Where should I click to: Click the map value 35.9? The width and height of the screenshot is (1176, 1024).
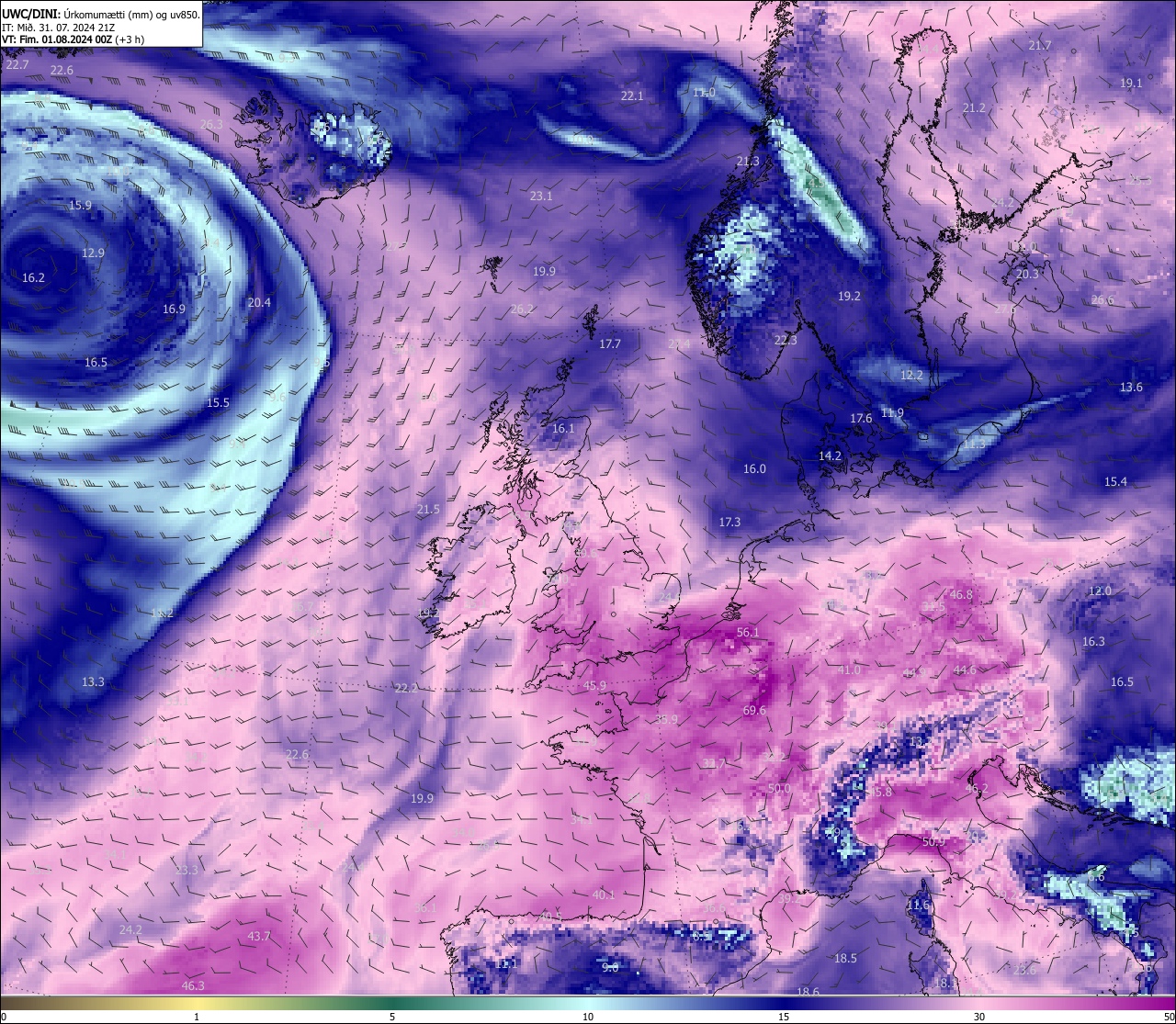point(666,719)
